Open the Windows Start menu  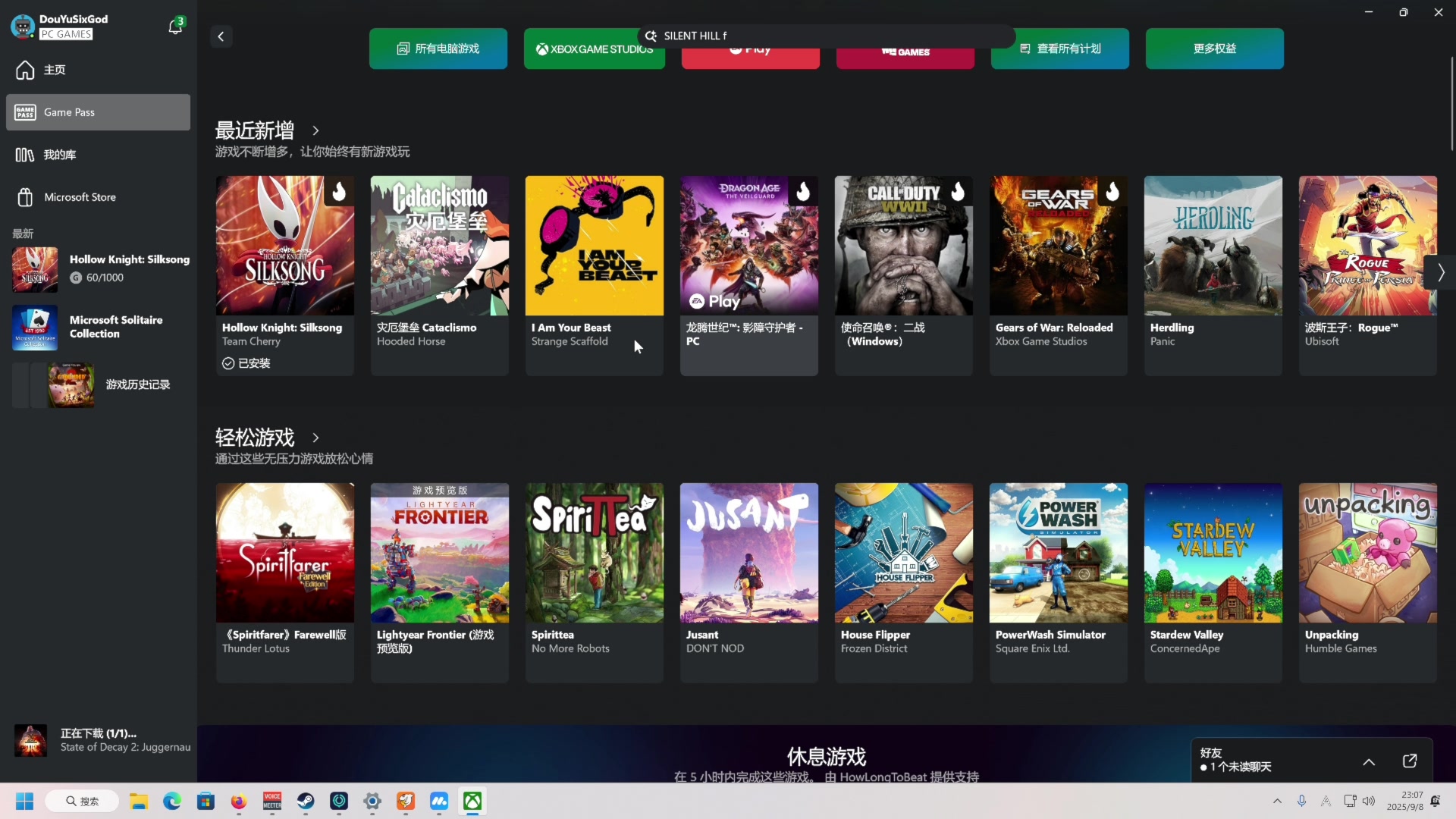24,801
